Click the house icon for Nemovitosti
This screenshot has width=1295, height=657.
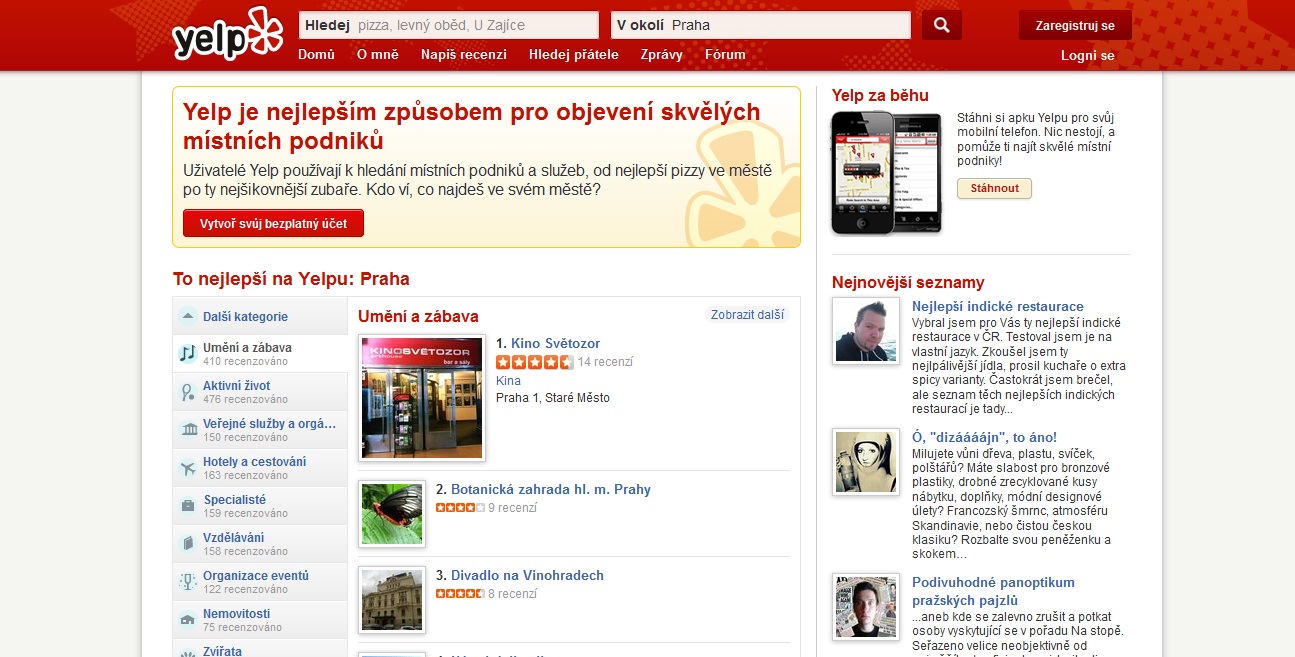point(187,619)
